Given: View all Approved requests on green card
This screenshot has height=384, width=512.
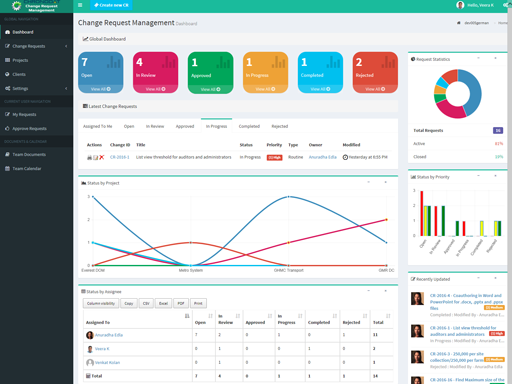Looking at the screenshot, I should [210, 89].
